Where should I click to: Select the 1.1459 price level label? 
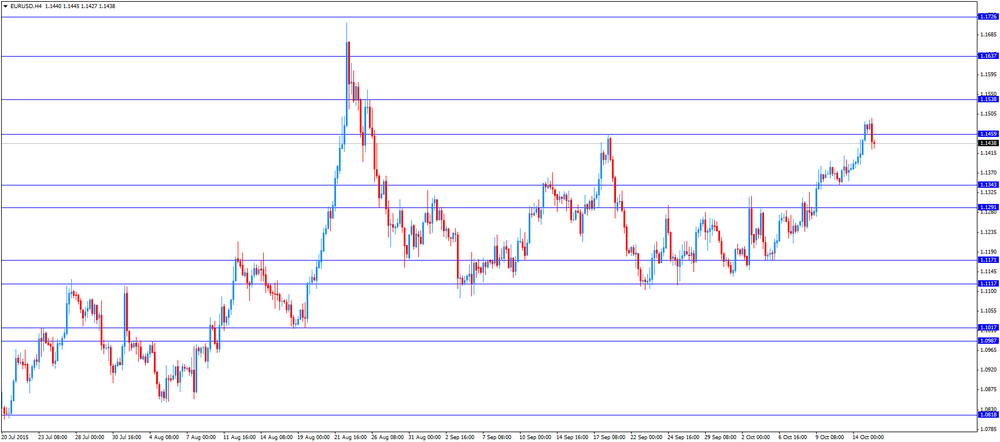987,134
